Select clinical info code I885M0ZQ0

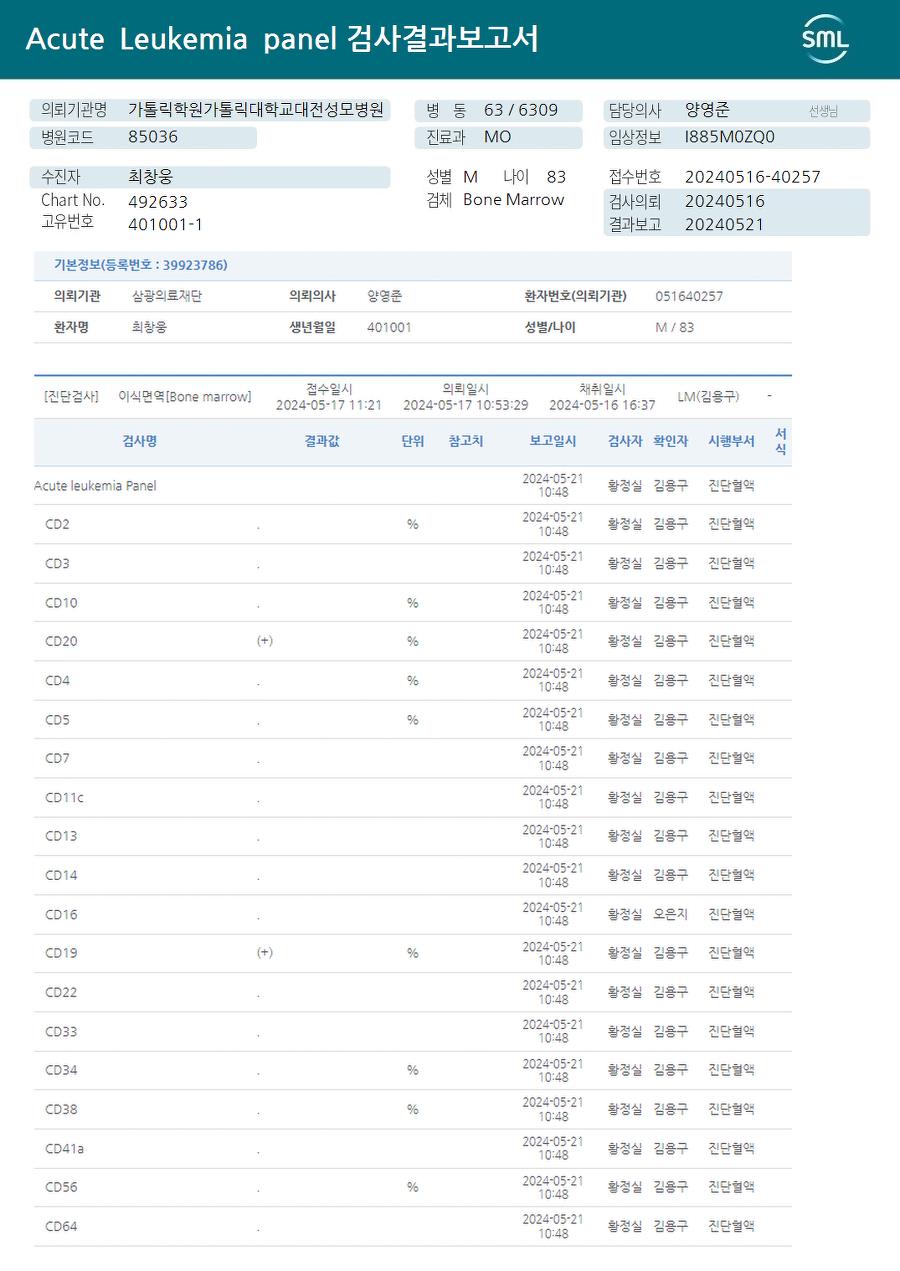[x=730, y=137]
